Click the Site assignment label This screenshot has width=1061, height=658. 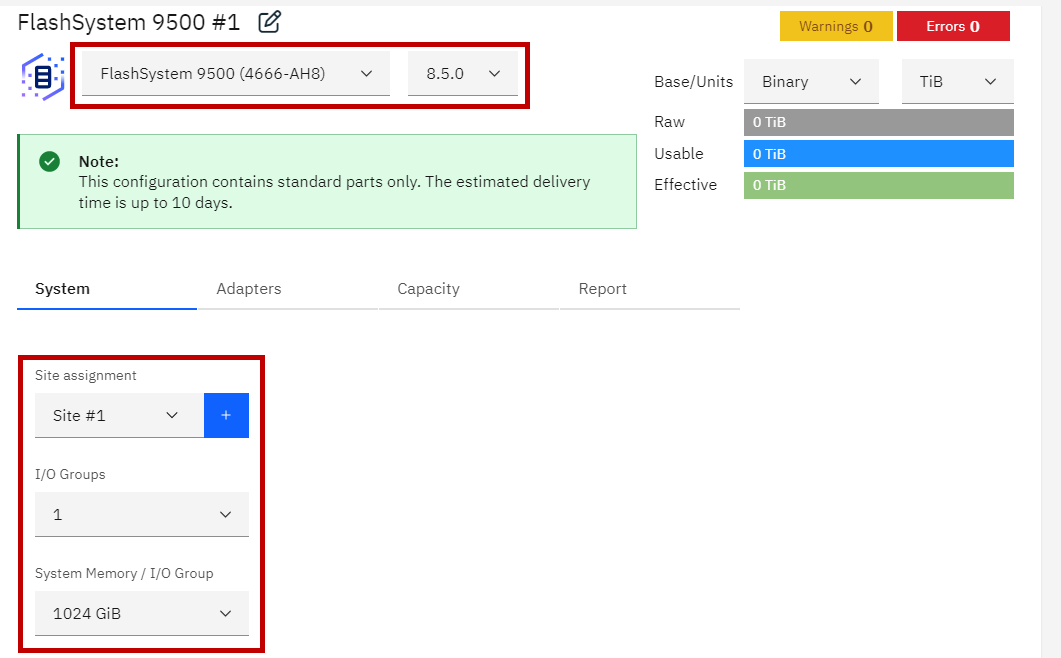tap(86, 375)
